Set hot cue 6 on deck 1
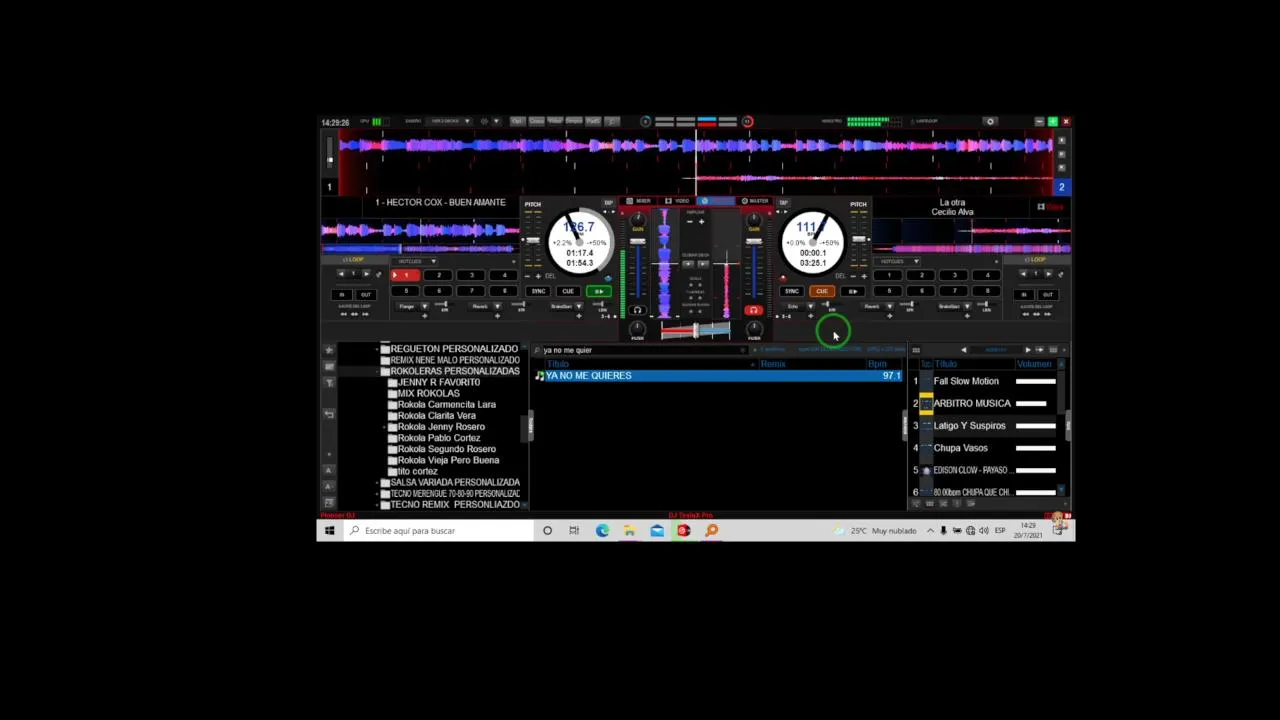Screen dimensions: 1280x720 (438, 291)
